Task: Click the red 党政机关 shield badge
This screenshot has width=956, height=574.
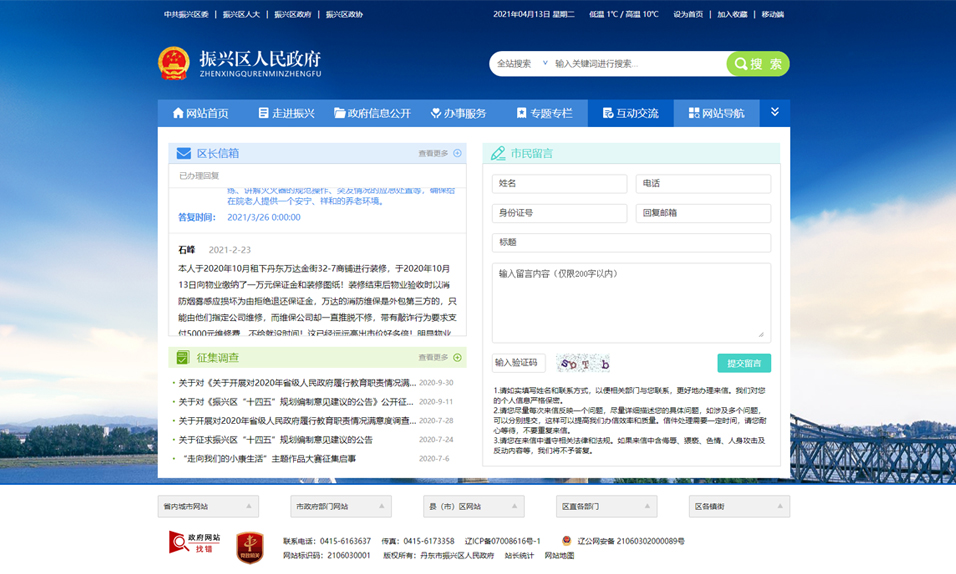Action: 249,547
